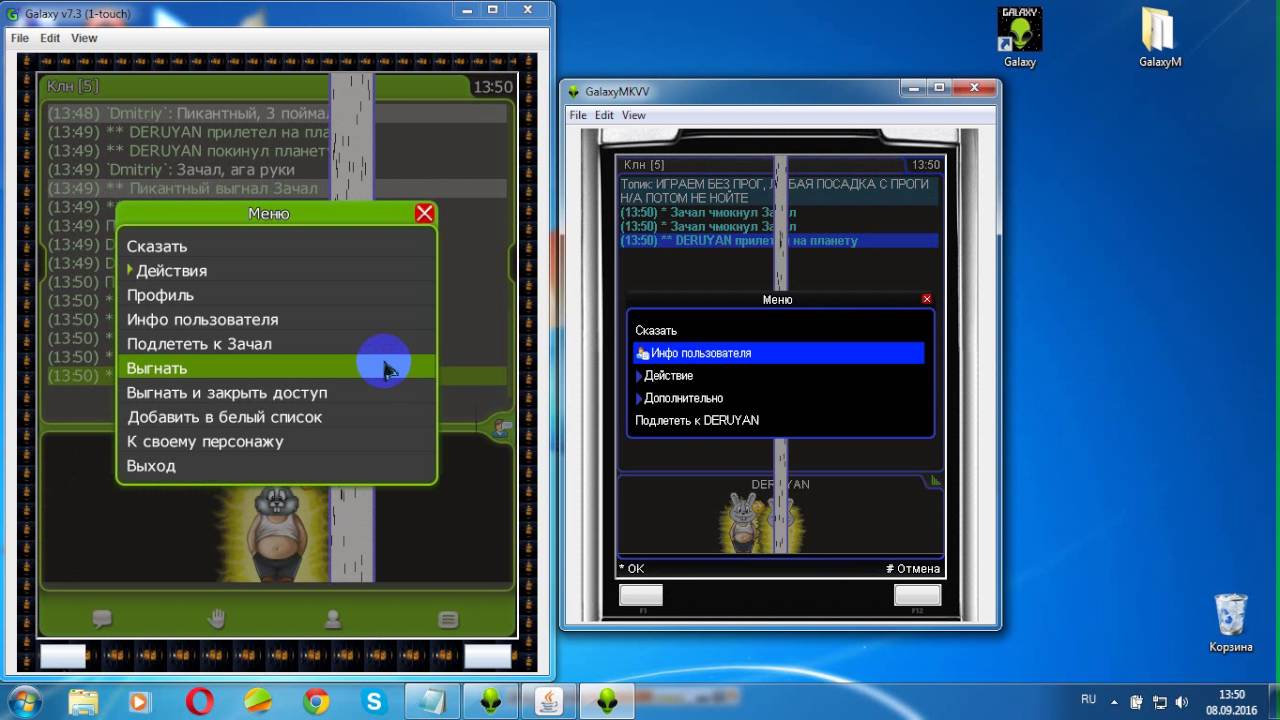This screenshot has width=1280, height=720.
Task: Close the green Меню popup with red X
Action: point(425,213)
